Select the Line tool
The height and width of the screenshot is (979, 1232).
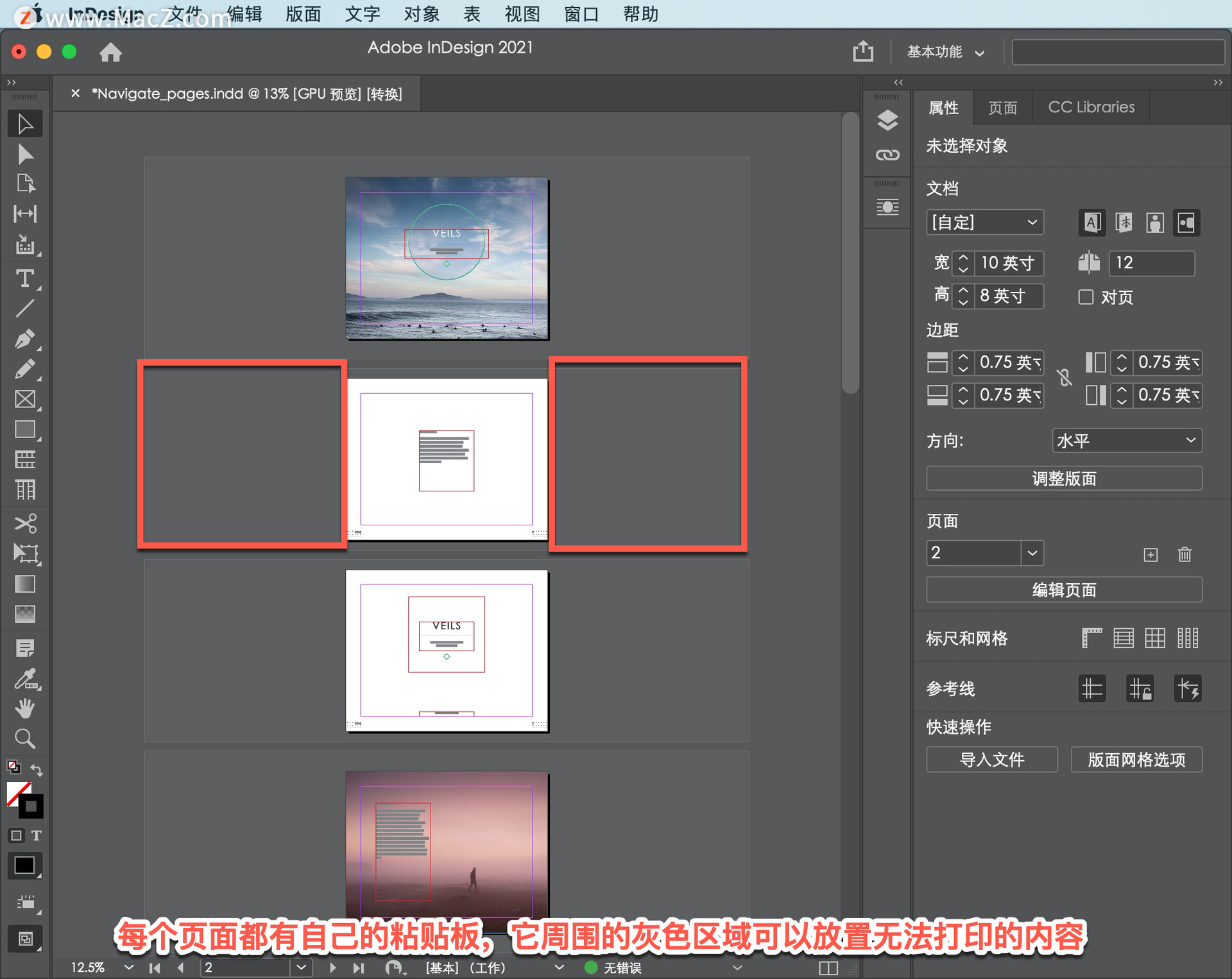[25, 309]
